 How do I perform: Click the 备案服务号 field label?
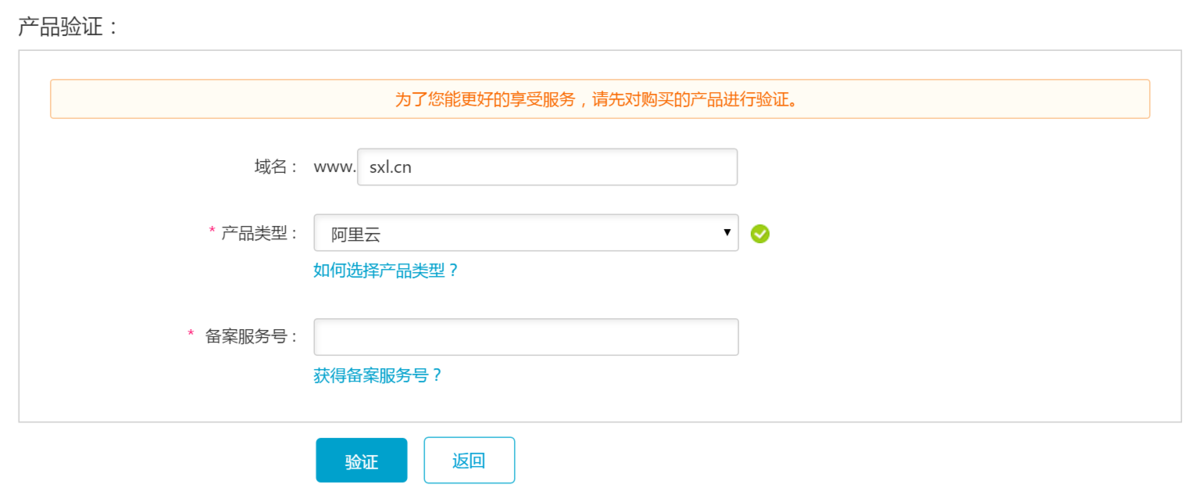(252, 336)
